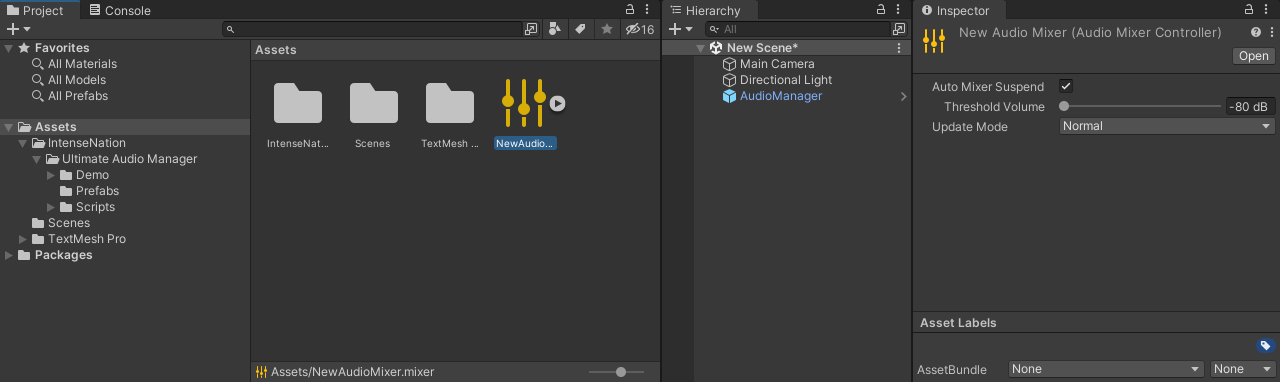The width and height of the screenshot is (1280, 382).
Task: Open the Hierarchy panel three-dot menu
Action: [x=899, y=9]
